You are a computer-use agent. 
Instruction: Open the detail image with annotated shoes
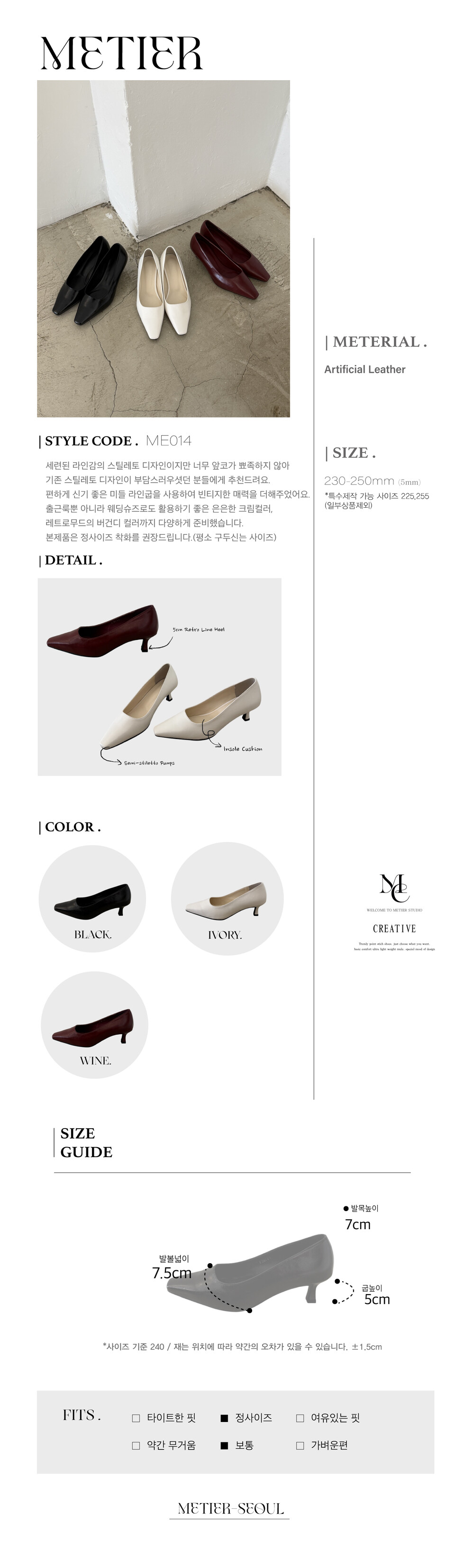159,677
